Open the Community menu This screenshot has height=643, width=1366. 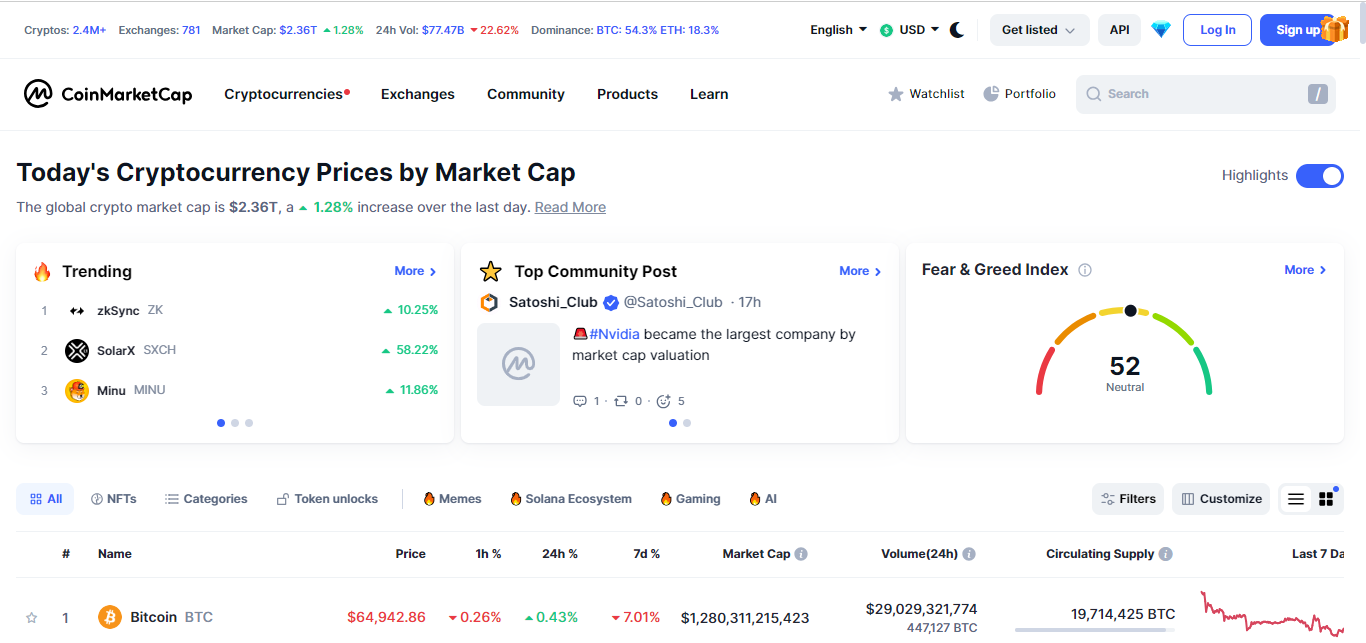[x=526, y=94]
